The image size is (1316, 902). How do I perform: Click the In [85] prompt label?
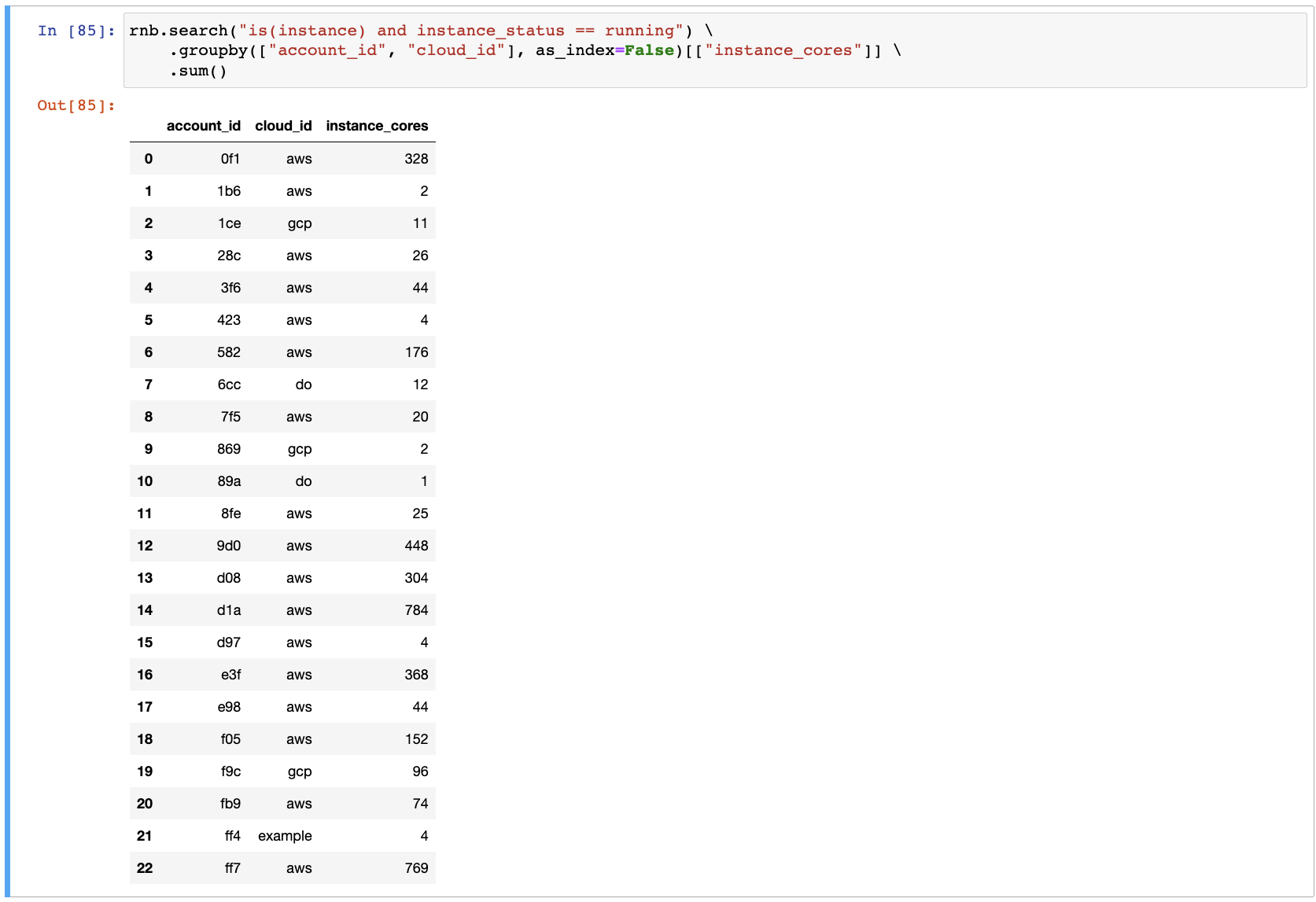pos(76,31)
